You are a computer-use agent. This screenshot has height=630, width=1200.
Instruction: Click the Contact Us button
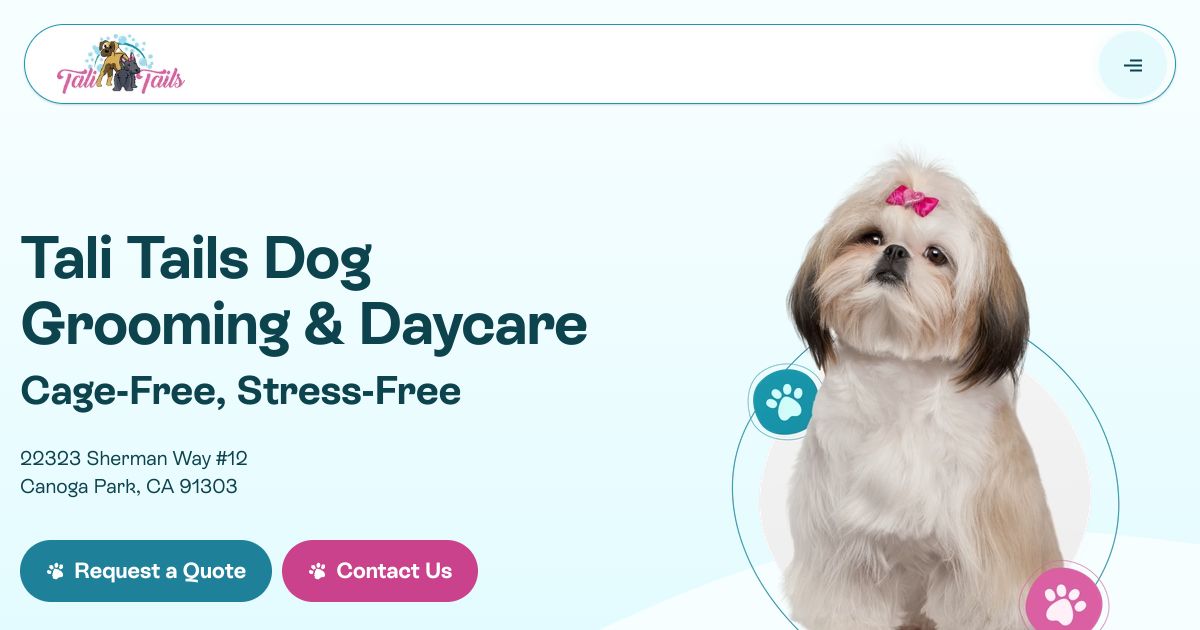click(x=380, y=571)
